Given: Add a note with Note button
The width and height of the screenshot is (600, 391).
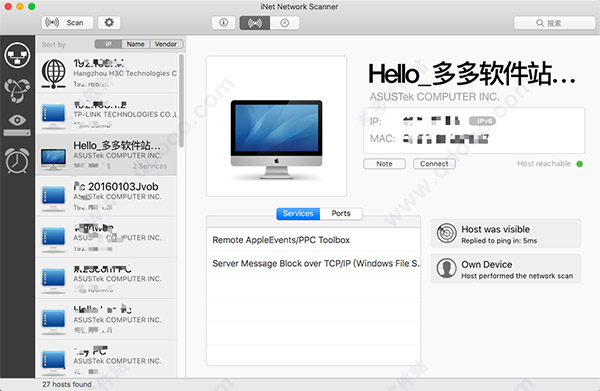Looking at the screenshot, I should pyautogui.click(x=384, y=164).
